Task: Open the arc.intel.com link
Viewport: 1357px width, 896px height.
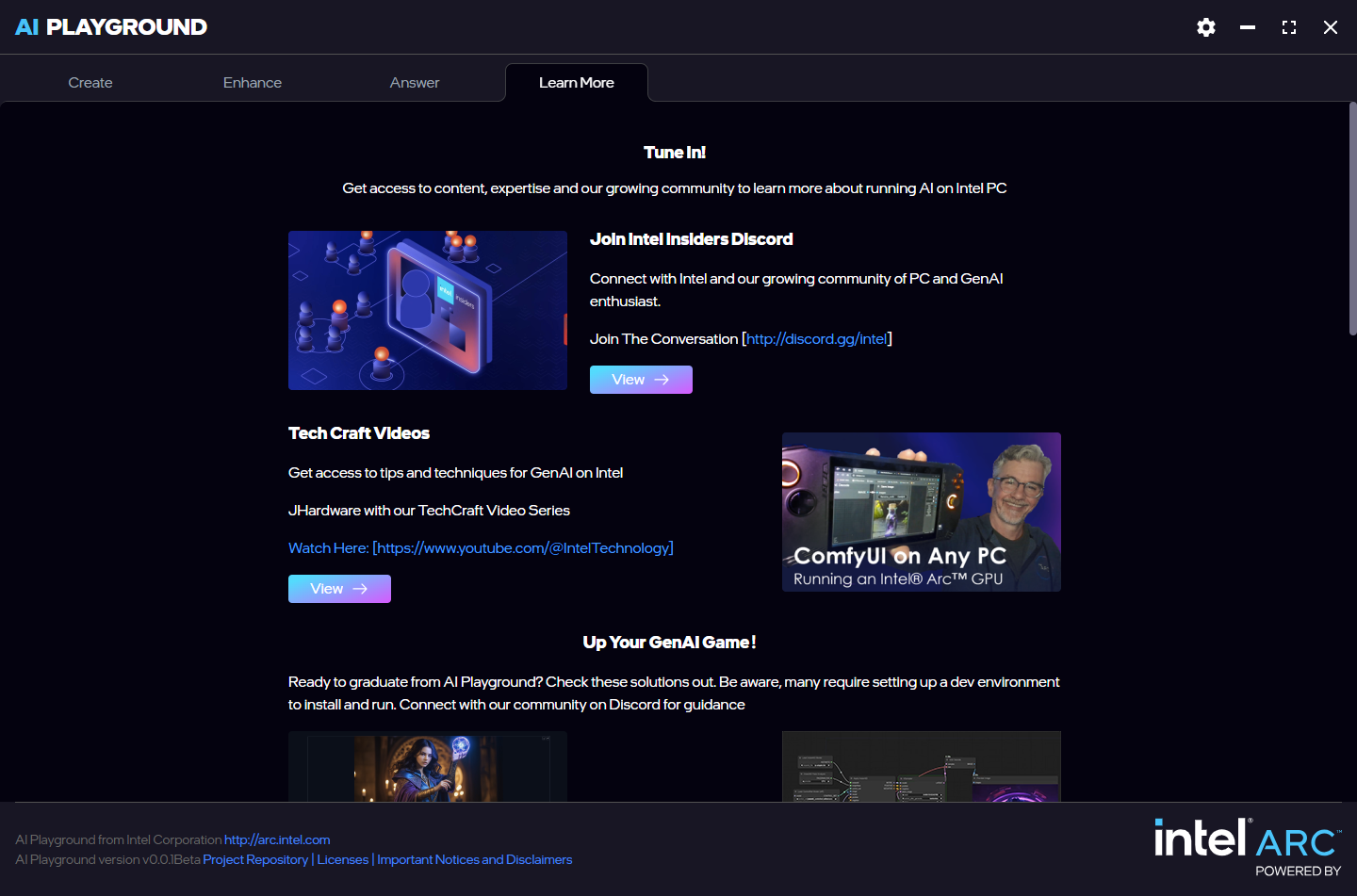Action: point(276,839)
